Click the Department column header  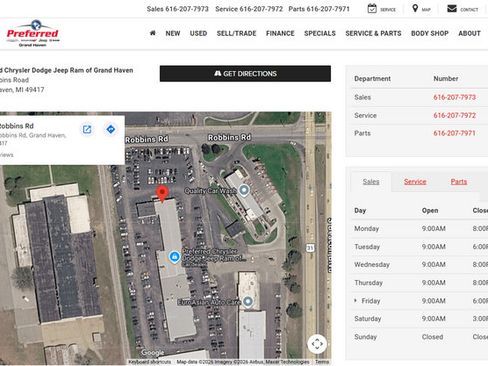[372, 79]
